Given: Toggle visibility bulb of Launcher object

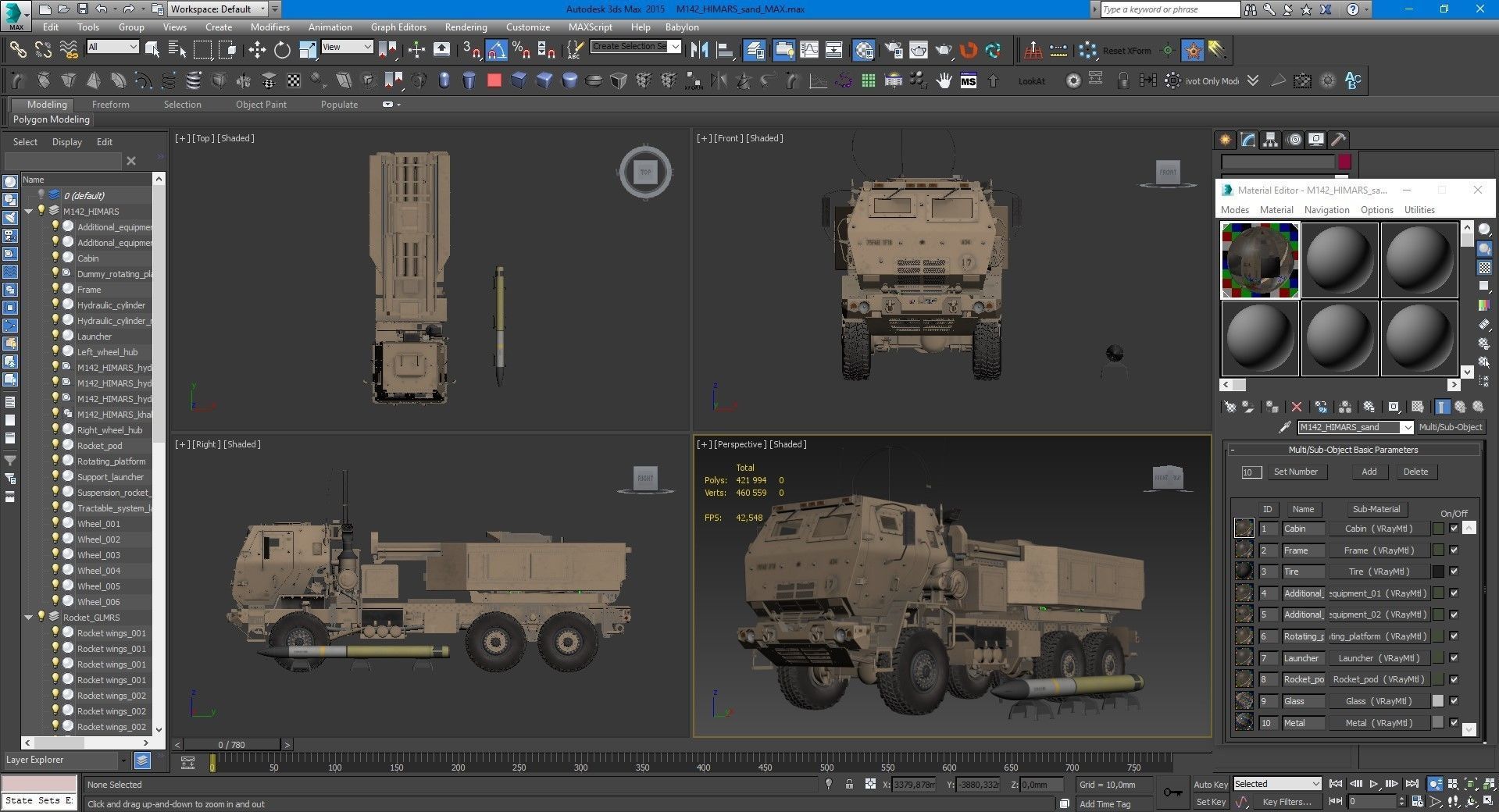Looking at the screenshot, I should point(55,335).
